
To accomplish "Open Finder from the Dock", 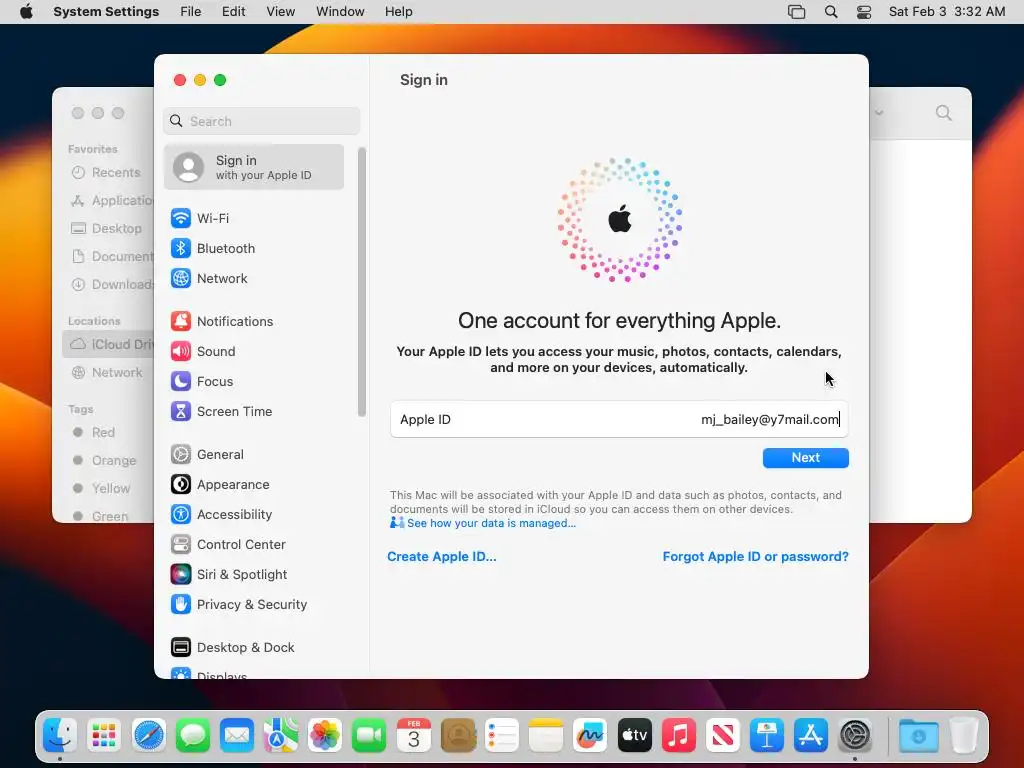I will pos(60,736).
